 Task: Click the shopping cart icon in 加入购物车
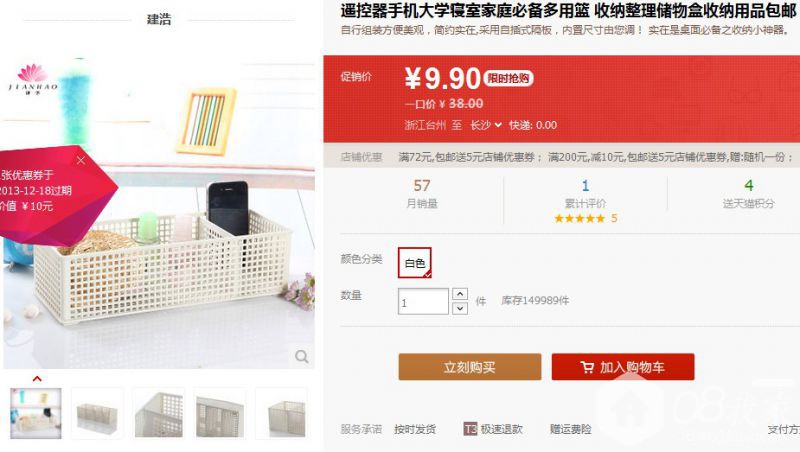click(x=587, y=367)
